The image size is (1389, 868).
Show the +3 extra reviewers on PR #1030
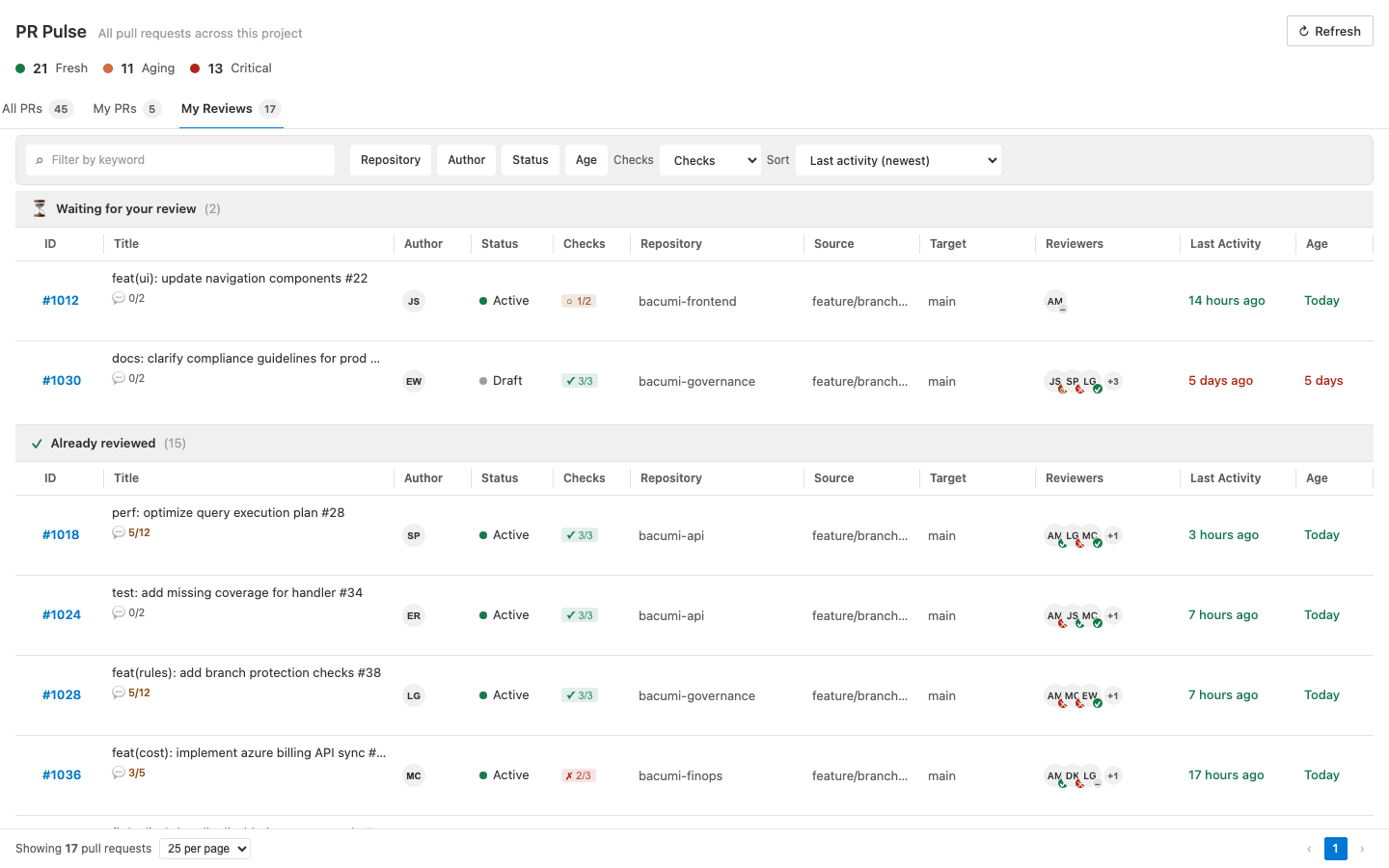coord(1113,381)
